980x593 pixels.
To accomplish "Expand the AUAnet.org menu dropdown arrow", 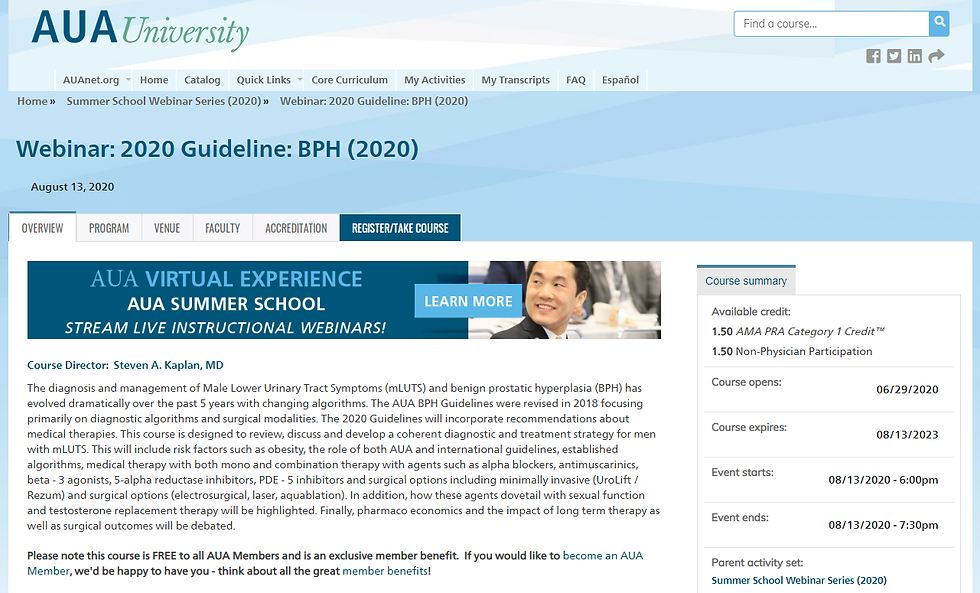I will click(x=128, y=79).
